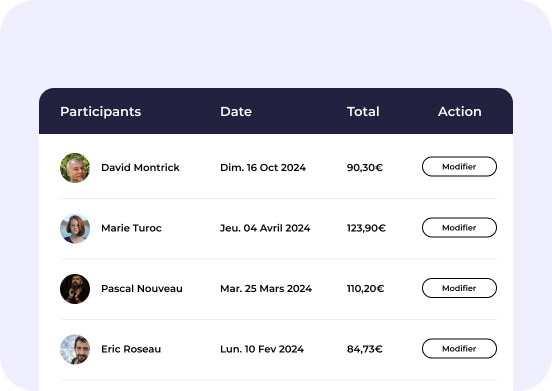This screenshot has width=552, height=391.
Task: Select the Participants column header
Action: (101, 112)
